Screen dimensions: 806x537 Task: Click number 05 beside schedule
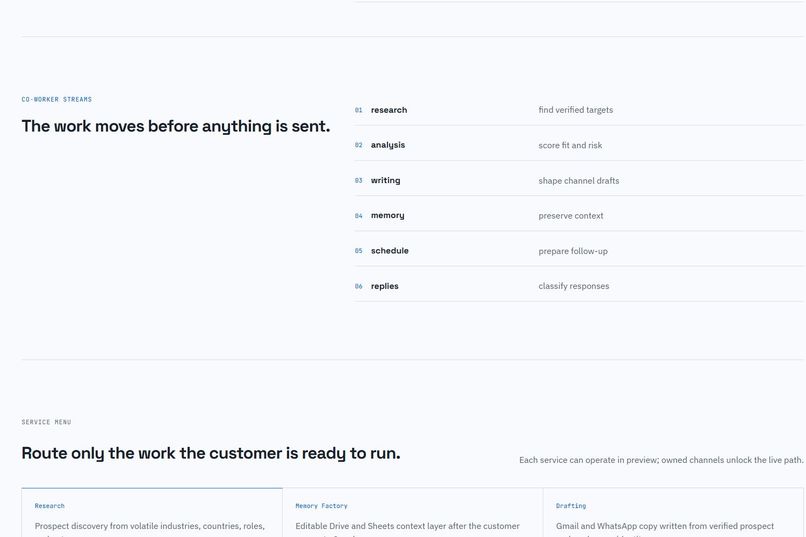click(358, 251)
